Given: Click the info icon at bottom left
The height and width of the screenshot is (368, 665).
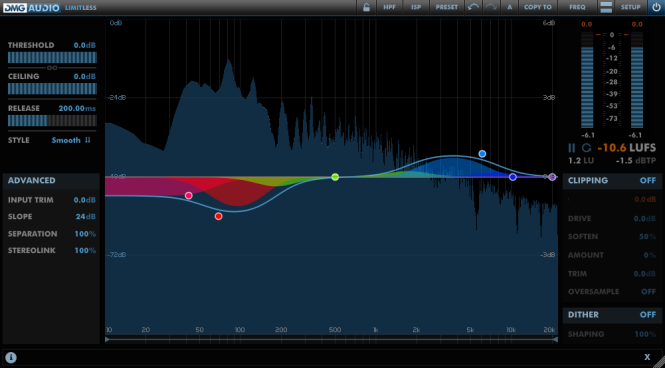Looking at the screenshot, I should click(x=11, y=357).
